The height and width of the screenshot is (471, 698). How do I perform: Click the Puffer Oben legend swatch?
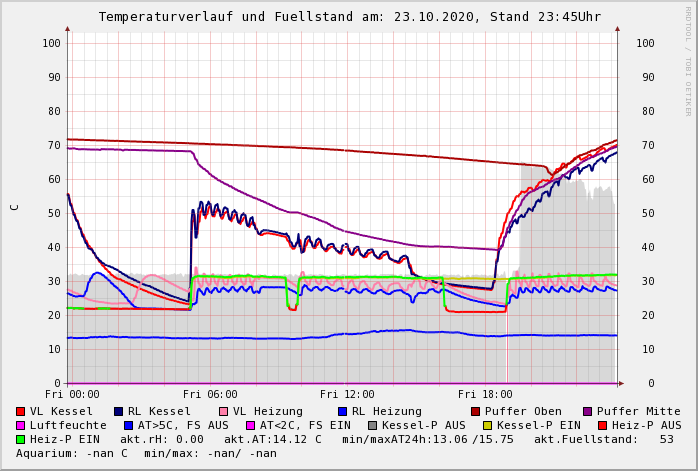[x=476, y=411]
